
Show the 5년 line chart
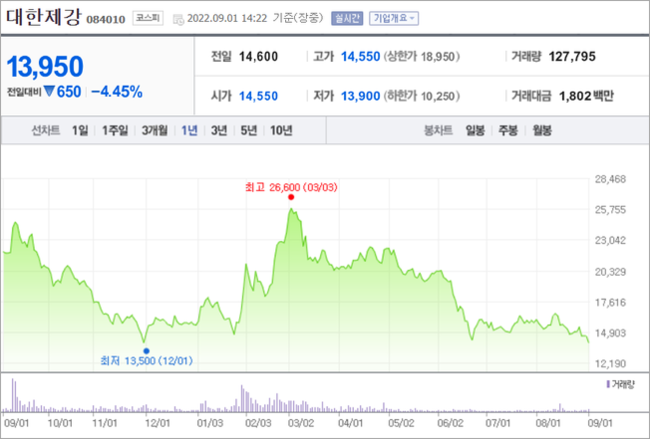coord(249,131)
